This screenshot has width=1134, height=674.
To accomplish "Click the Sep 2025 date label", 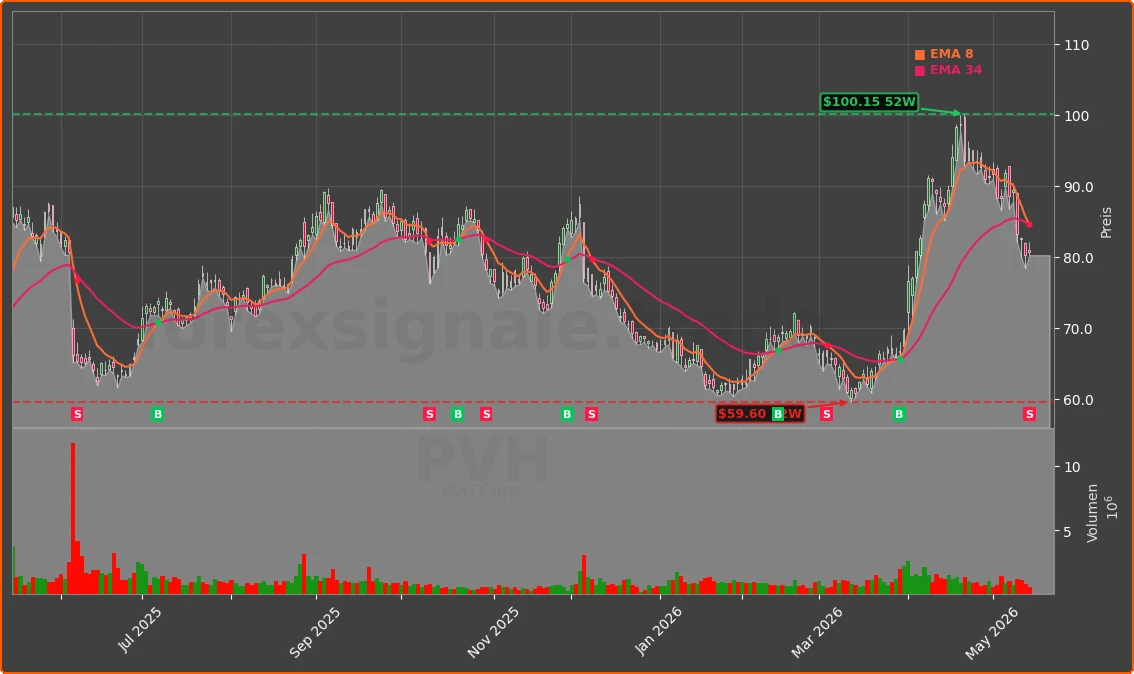I will (314, 632).
